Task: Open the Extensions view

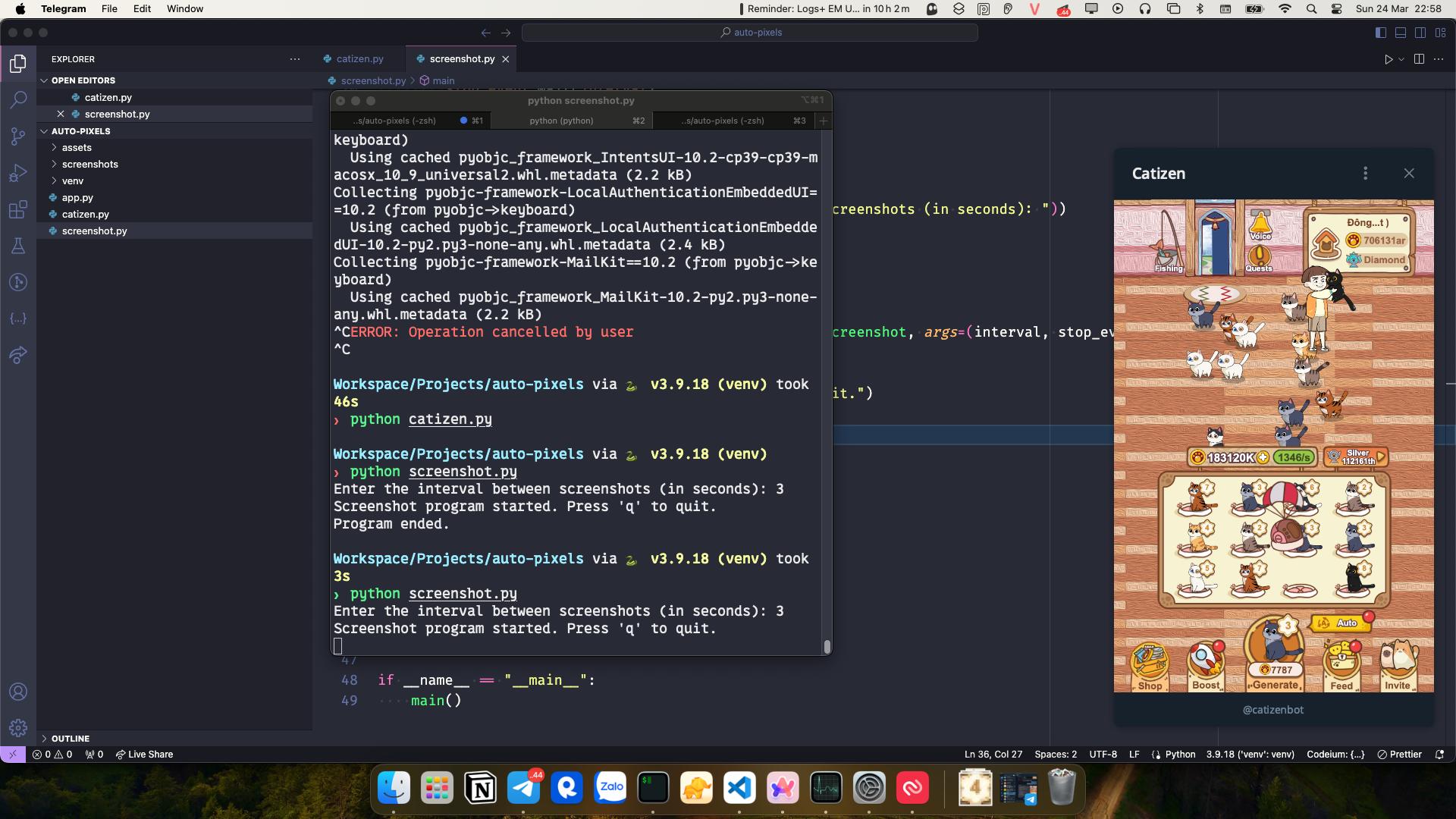Action: click(x=18, y=209)
